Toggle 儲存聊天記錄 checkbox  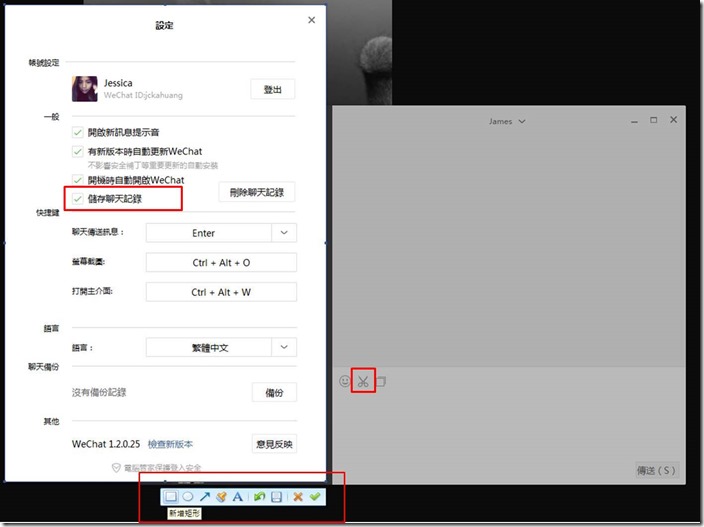click(x=78, y=198)
